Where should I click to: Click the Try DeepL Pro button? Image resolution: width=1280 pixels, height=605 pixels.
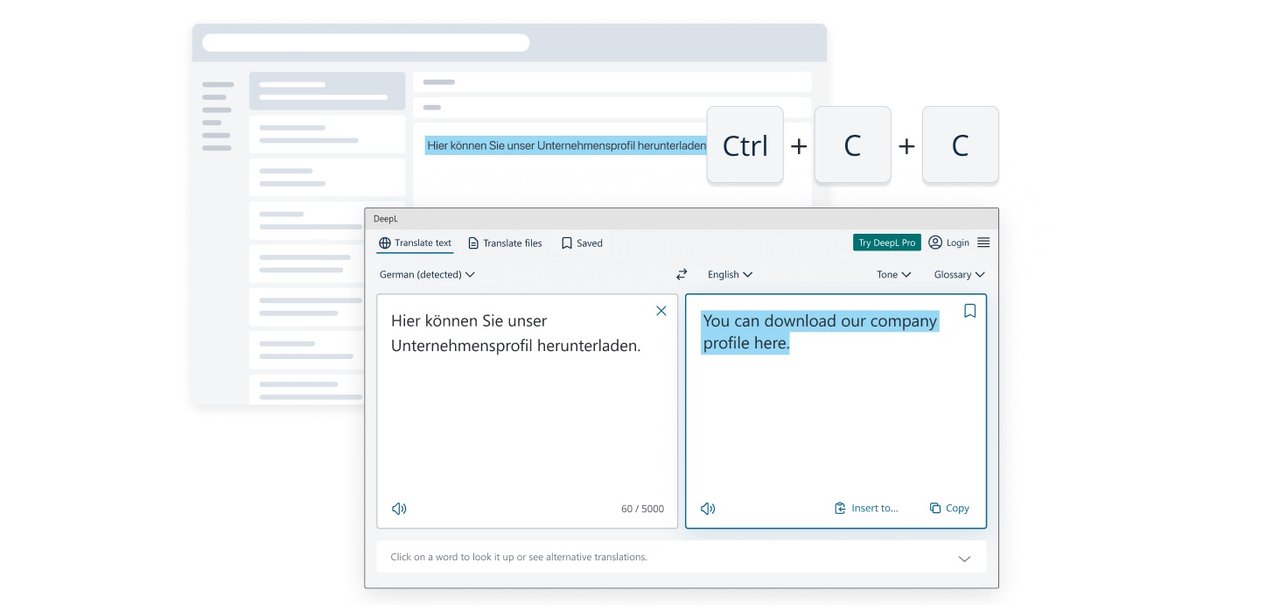(887, 242)
